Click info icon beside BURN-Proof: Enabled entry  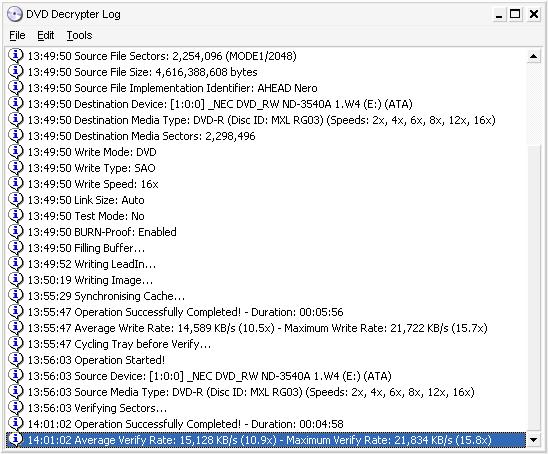click(x=15, y=231)
